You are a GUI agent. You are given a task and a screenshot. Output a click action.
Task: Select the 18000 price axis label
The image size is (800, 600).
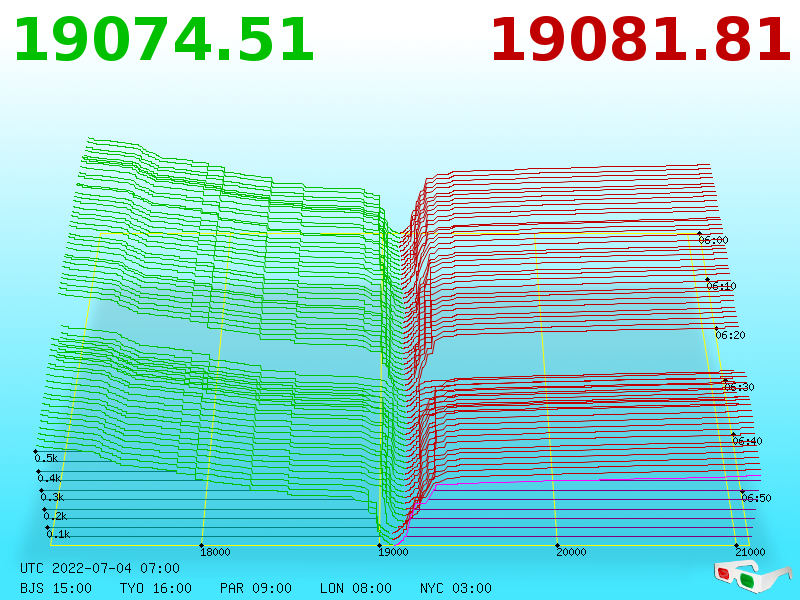pos(215,552)
